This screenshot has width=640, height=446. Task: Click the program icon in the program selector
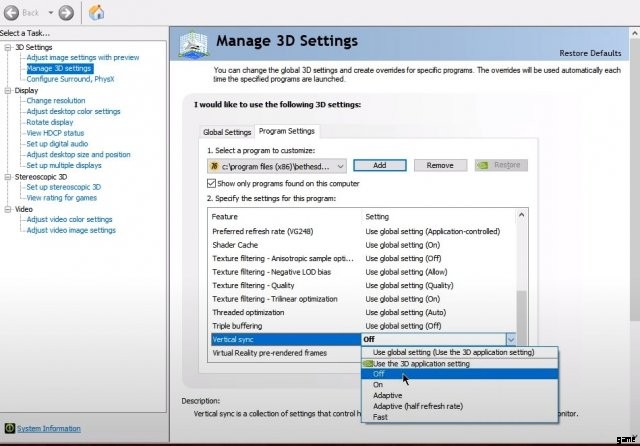point(214,166)
